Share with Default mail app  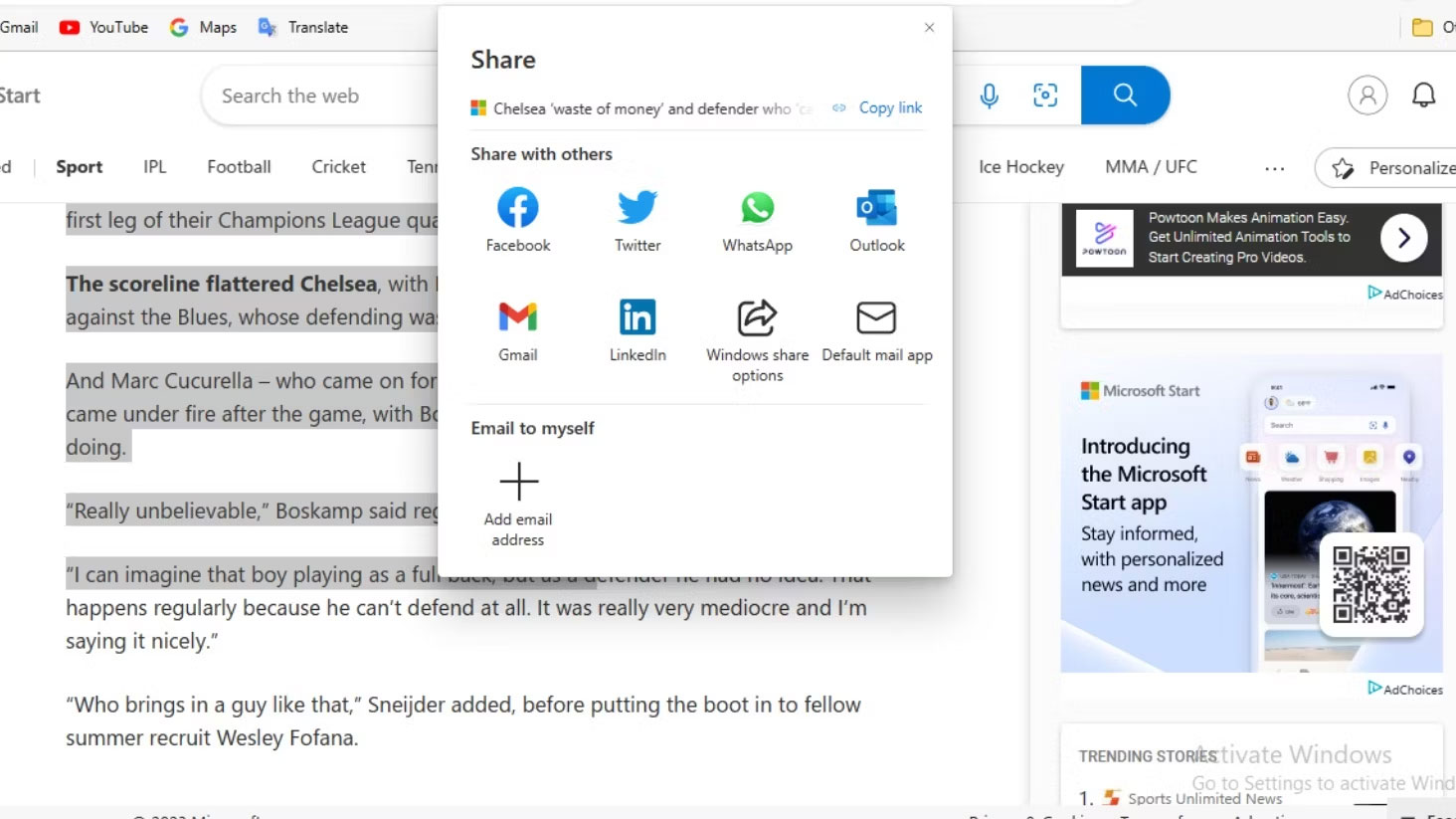tap(877, 330)
